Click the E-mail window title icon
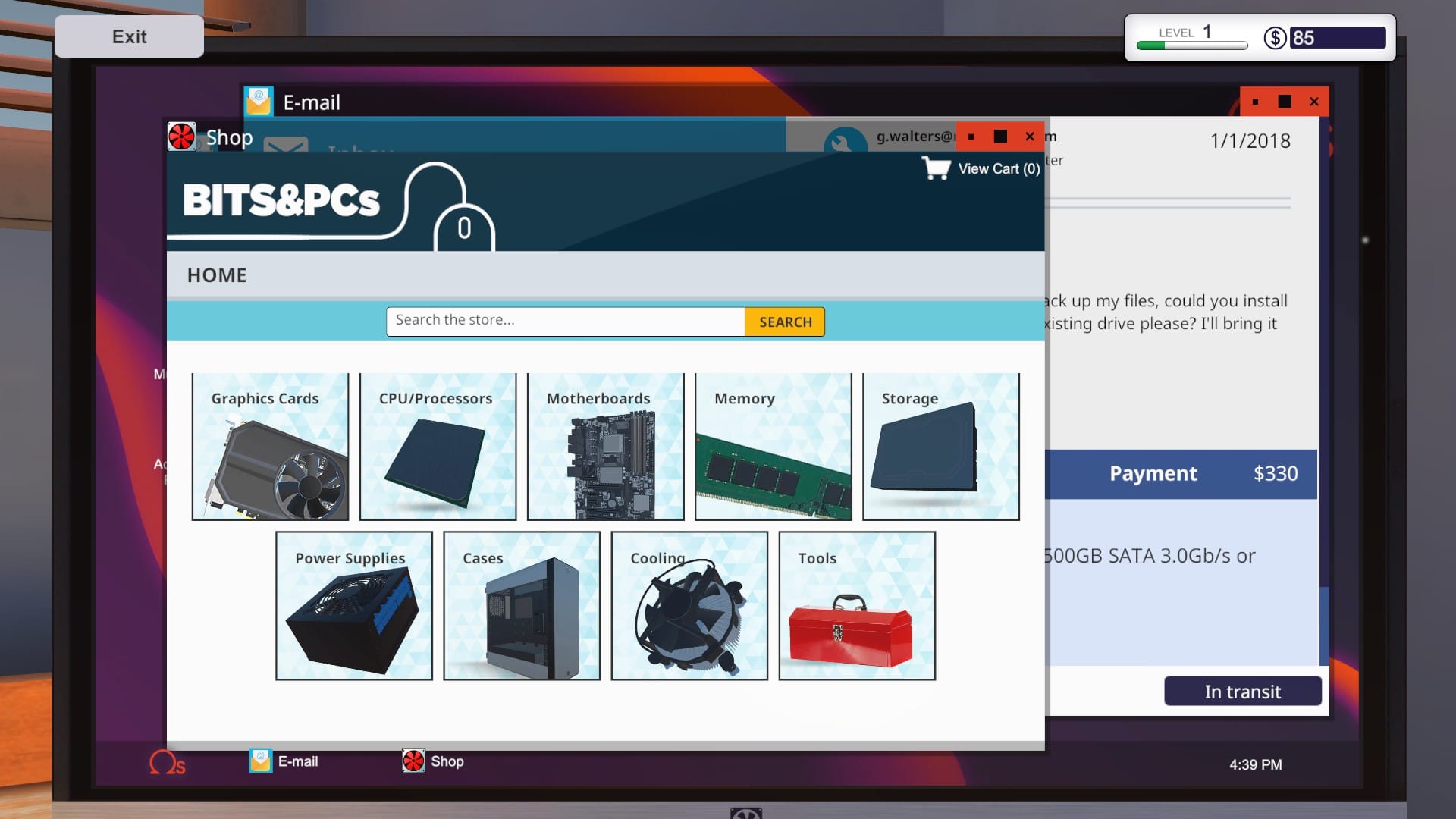1456x819 pixels. 258,102
